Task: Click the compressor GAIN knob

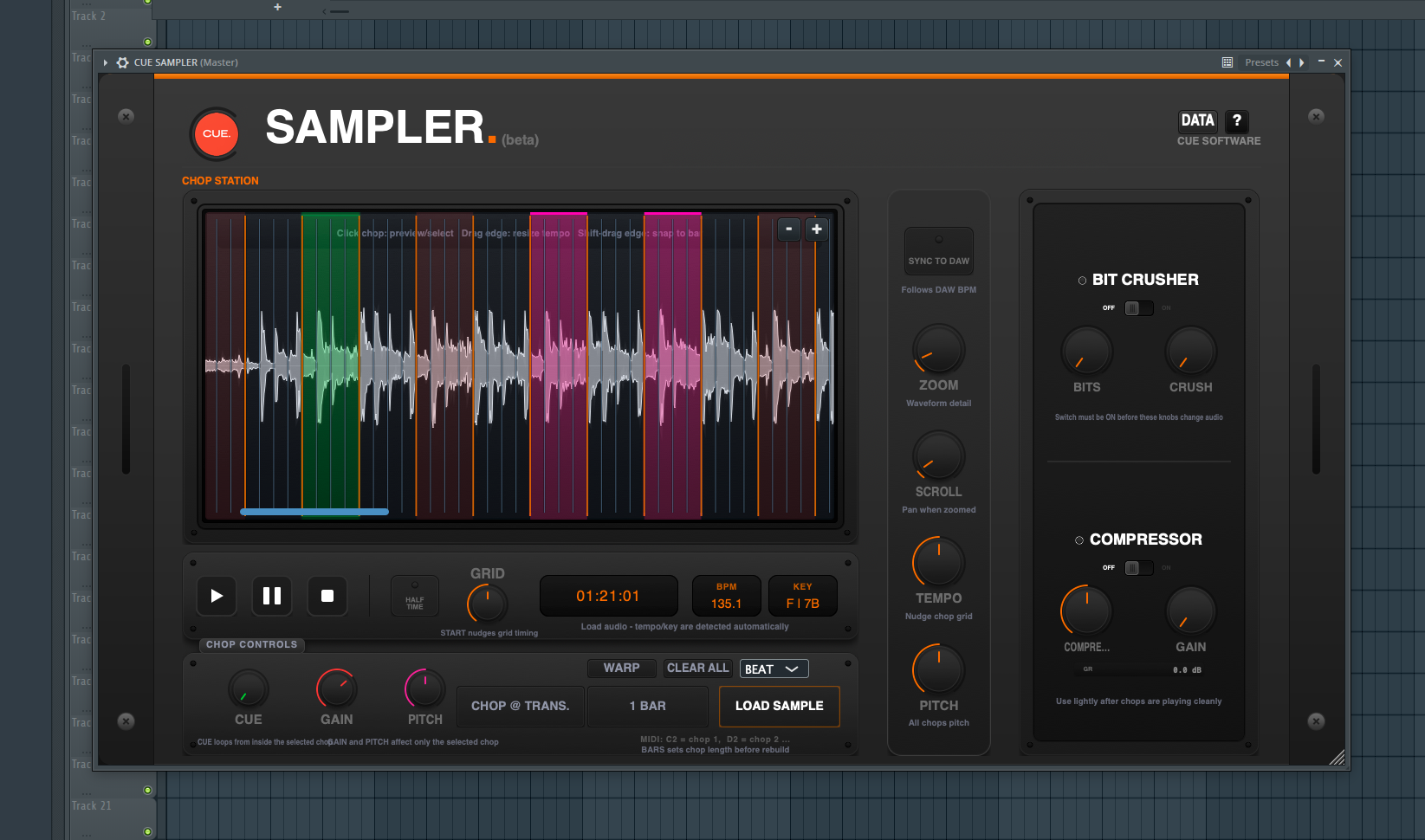Action: (1191, 611)
